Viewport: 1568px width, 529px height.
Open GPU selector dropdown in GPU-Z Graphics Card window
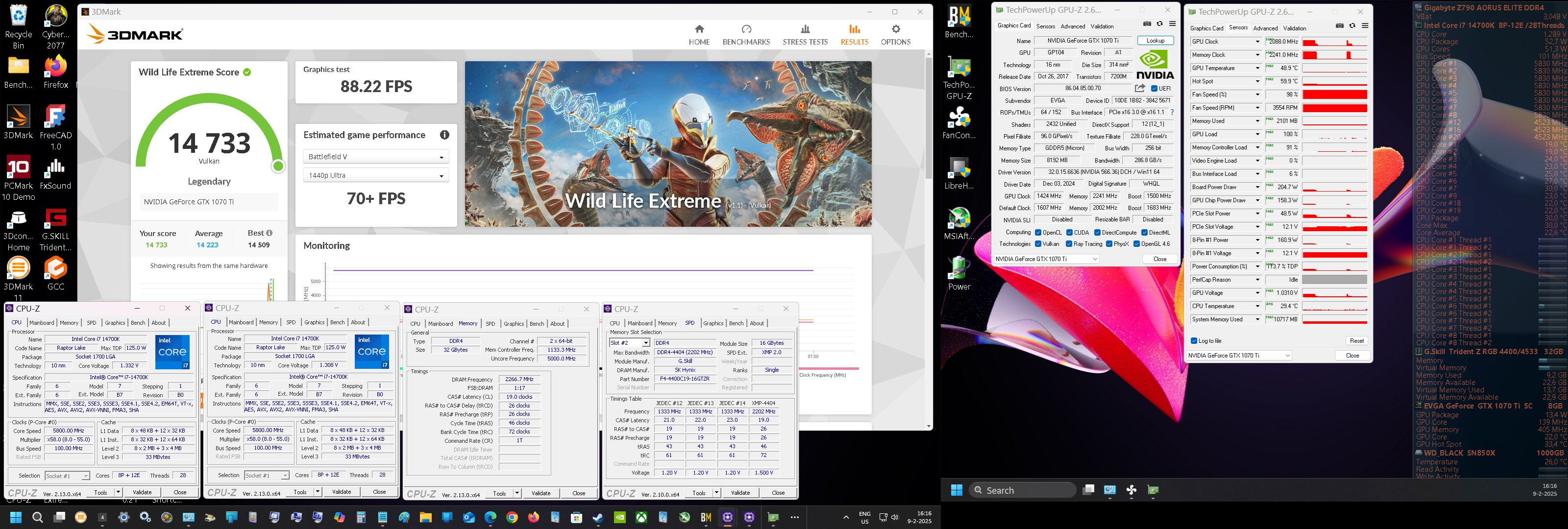coord(1046,259)
